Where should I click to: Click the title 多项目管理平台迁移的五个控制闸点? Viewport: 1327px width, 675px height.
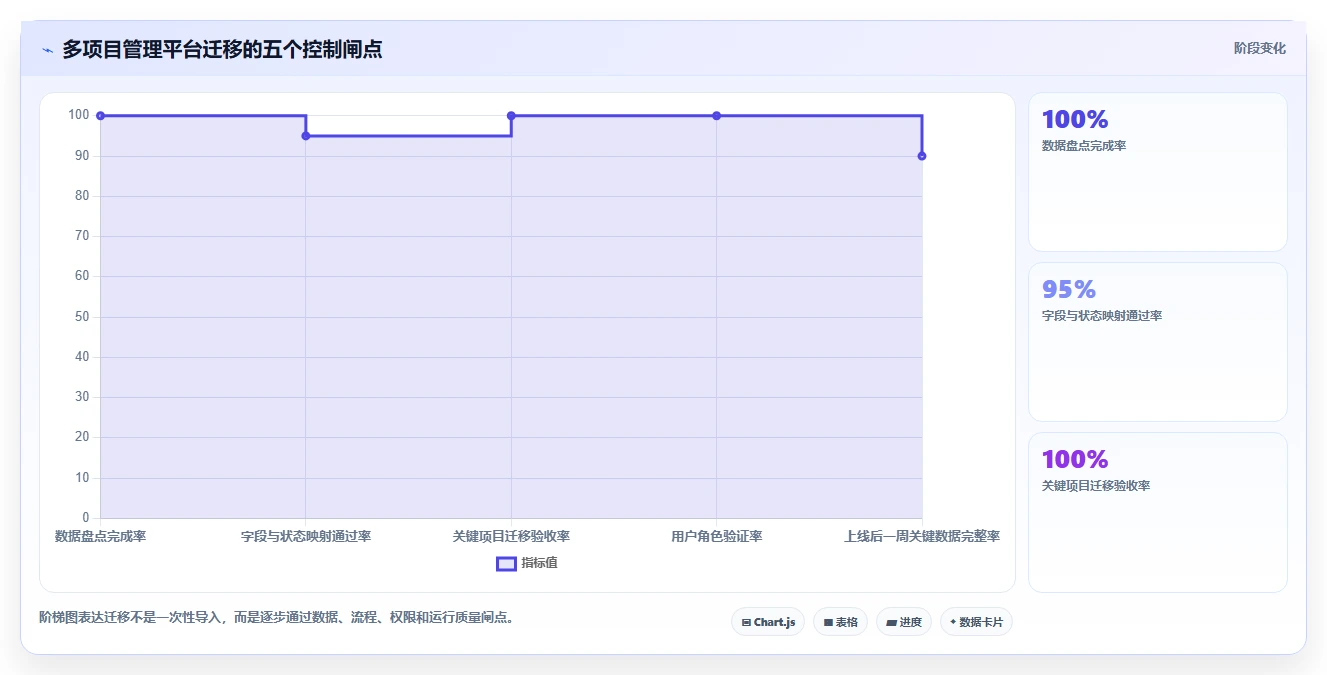222,49
